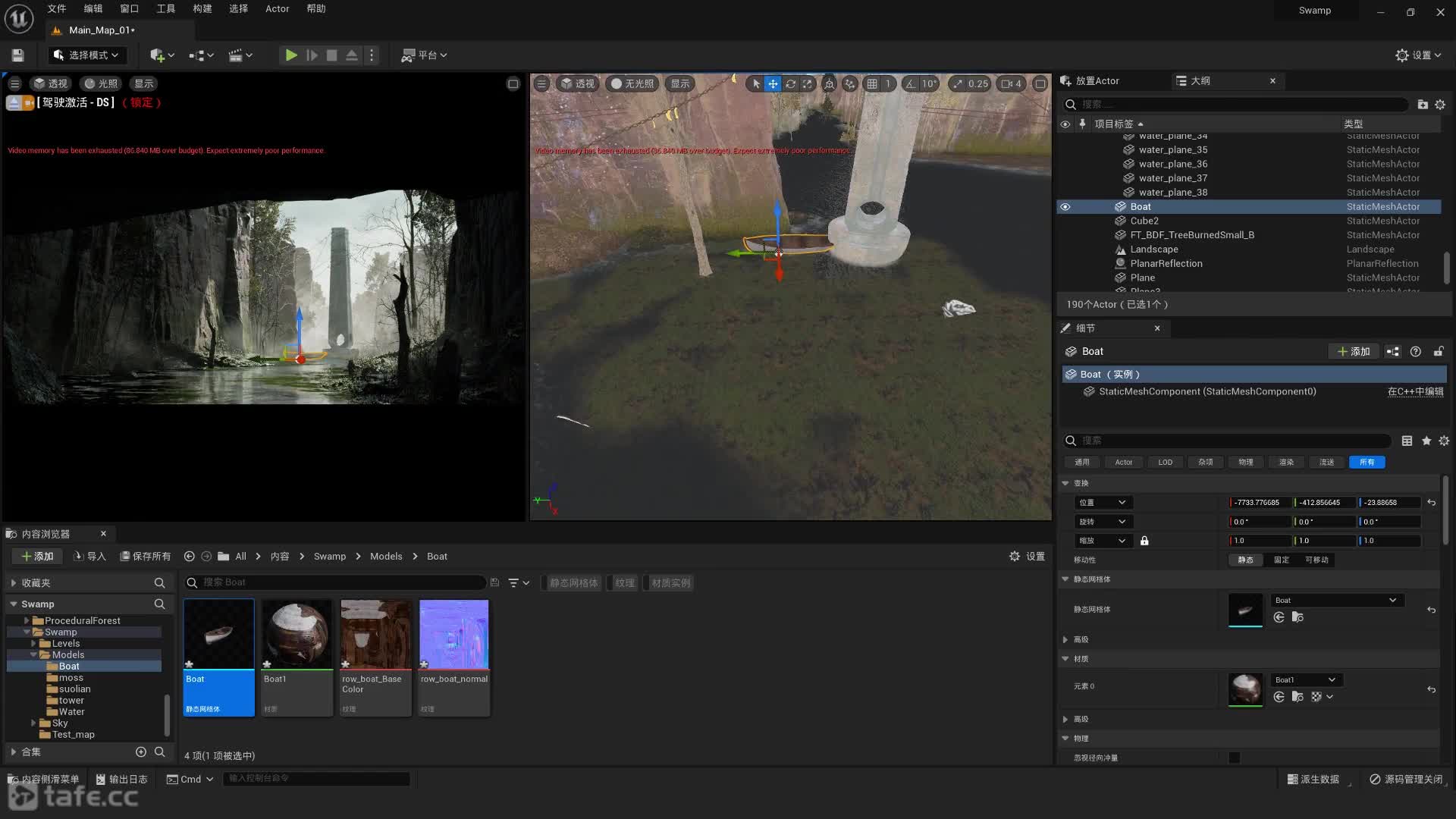Toggle grid snapping icon in viewport
Screen dimensions: 1456x819
point(872,84)
